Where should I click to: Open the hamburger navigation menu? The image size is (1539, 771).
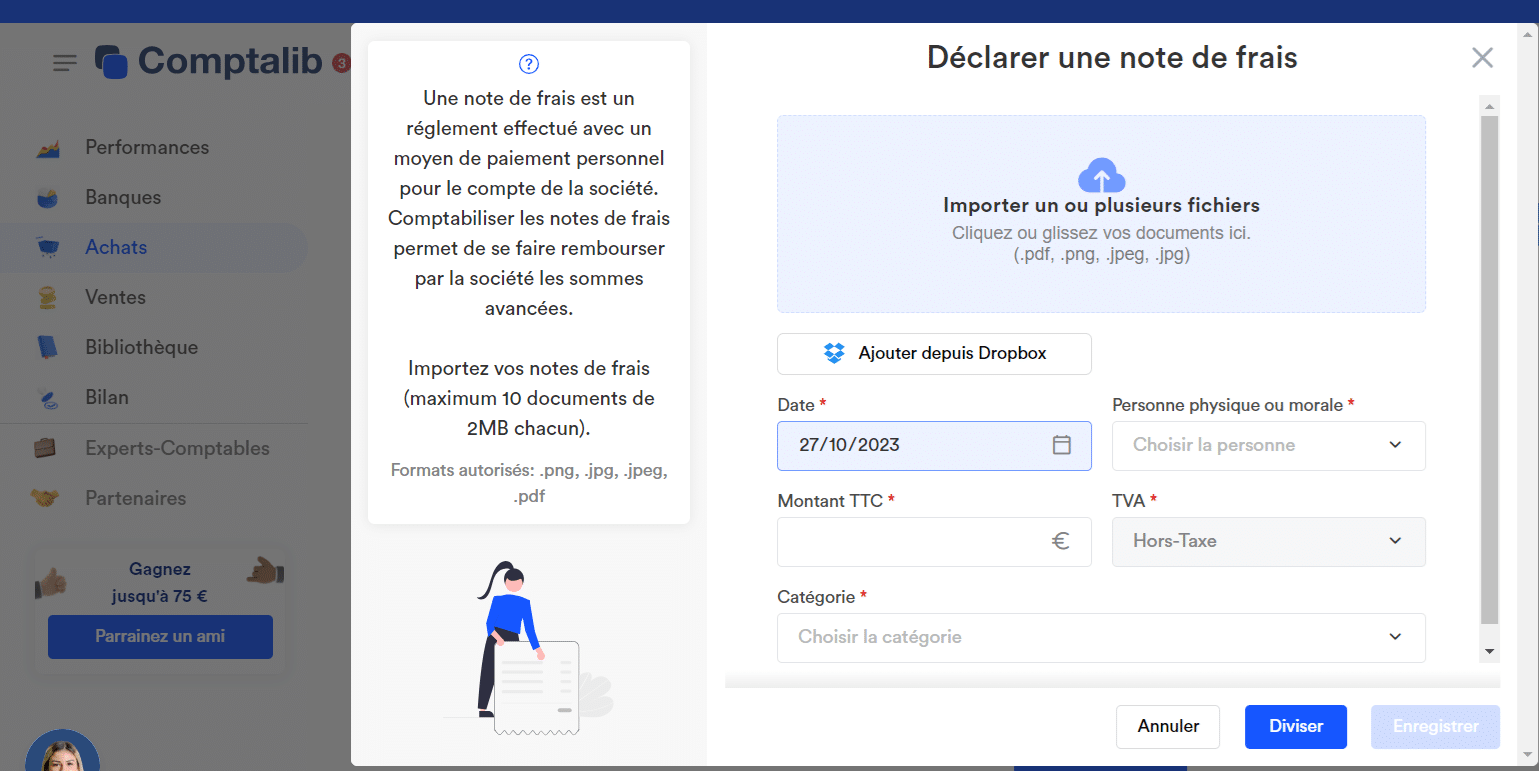coord(64,62)
